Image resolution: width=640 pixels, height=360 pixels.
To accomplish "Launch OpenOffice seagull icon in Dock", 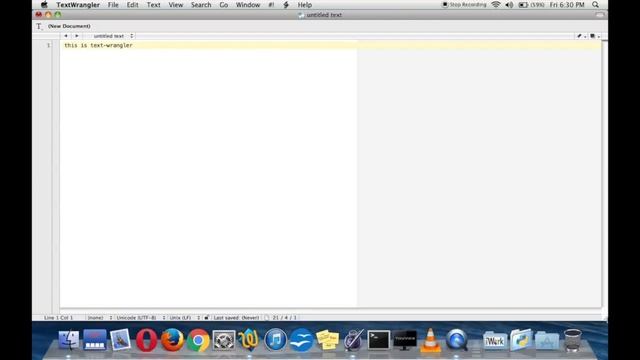I will click(301, 340).
